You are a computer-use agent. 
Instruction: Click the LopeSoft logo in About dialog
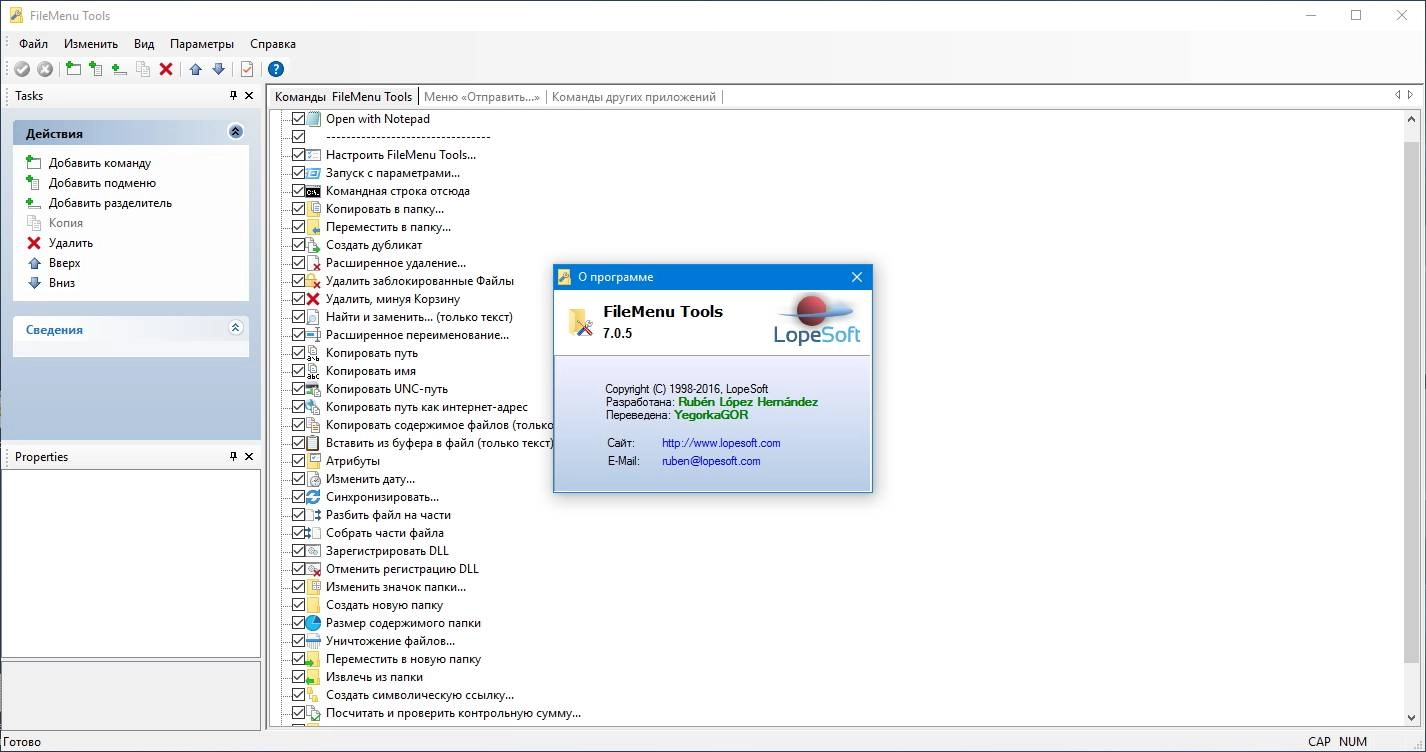click(x=817, y=319)
